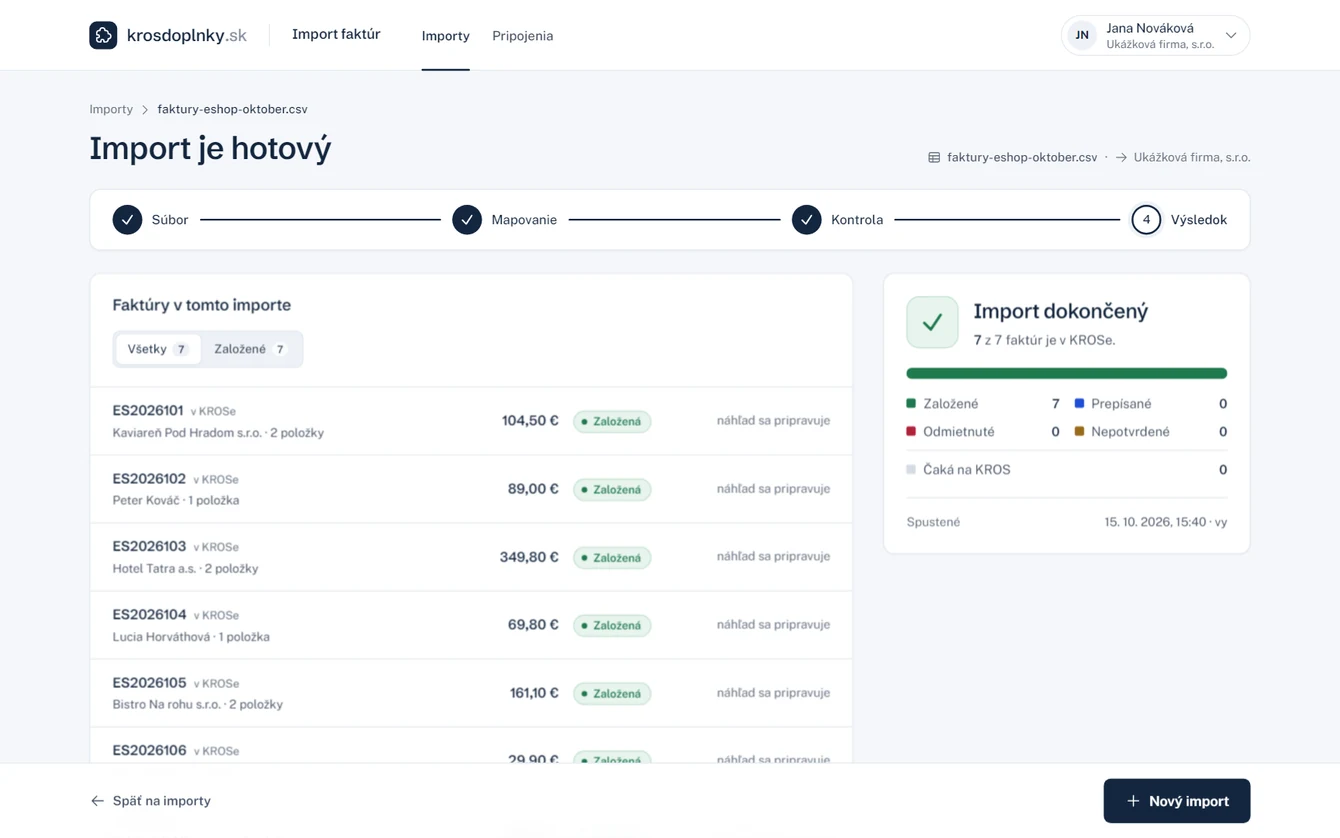Expand the Jana Nováková account dropdown chevron
Screen dimensions: 1340x838
pos(1231,35)
